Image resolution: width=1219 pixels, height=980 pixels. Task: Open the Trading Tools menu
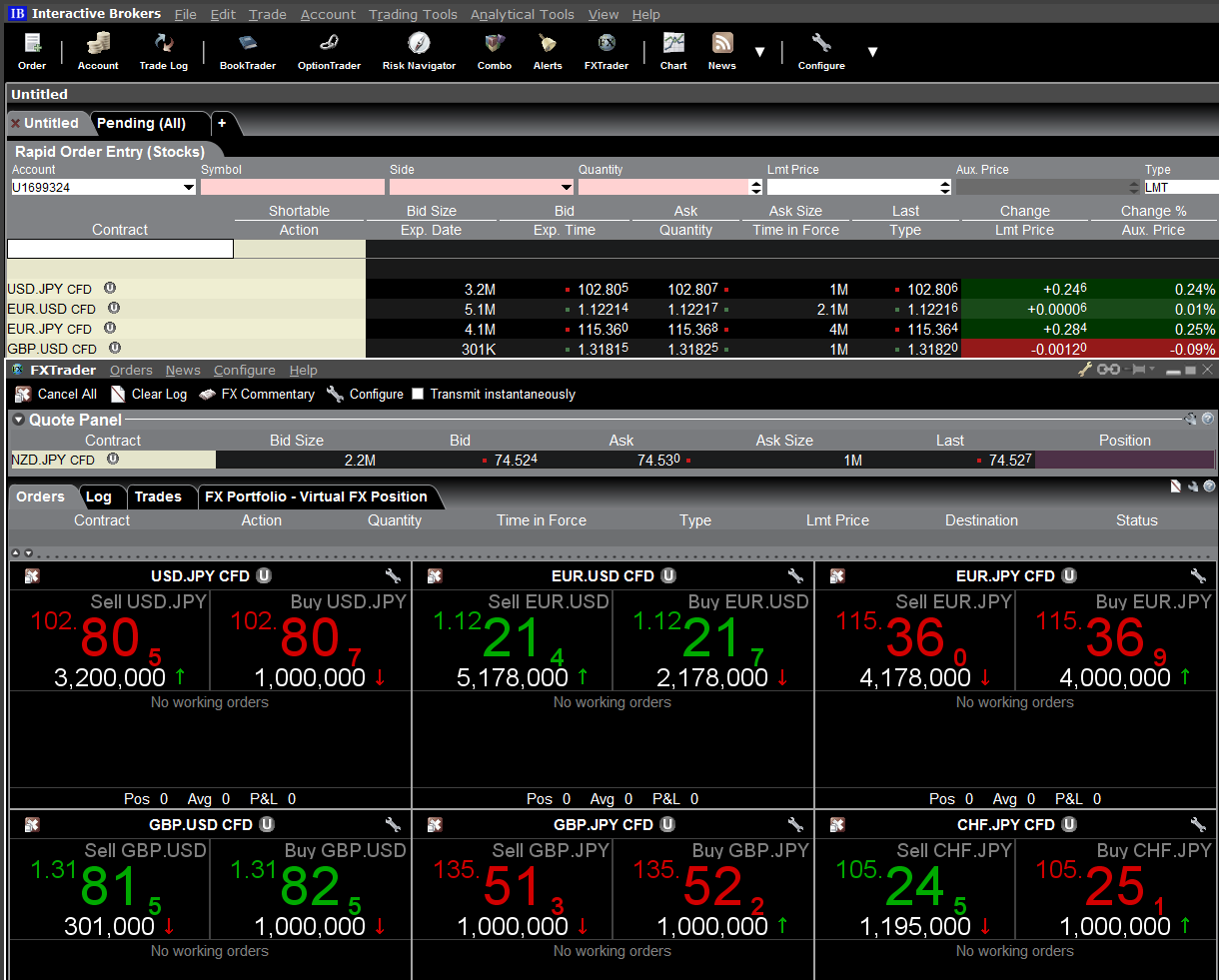(x=413, y=14)
